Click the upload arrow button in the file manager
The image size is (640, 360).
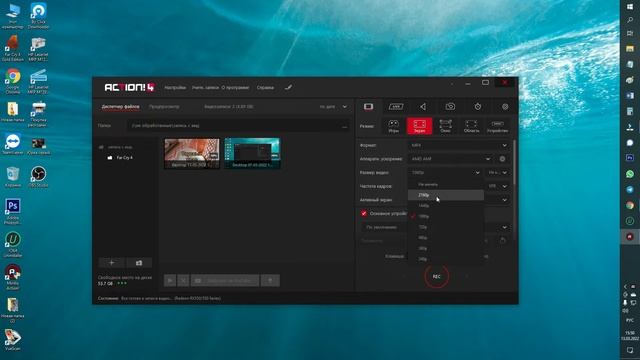click(270, 280)
